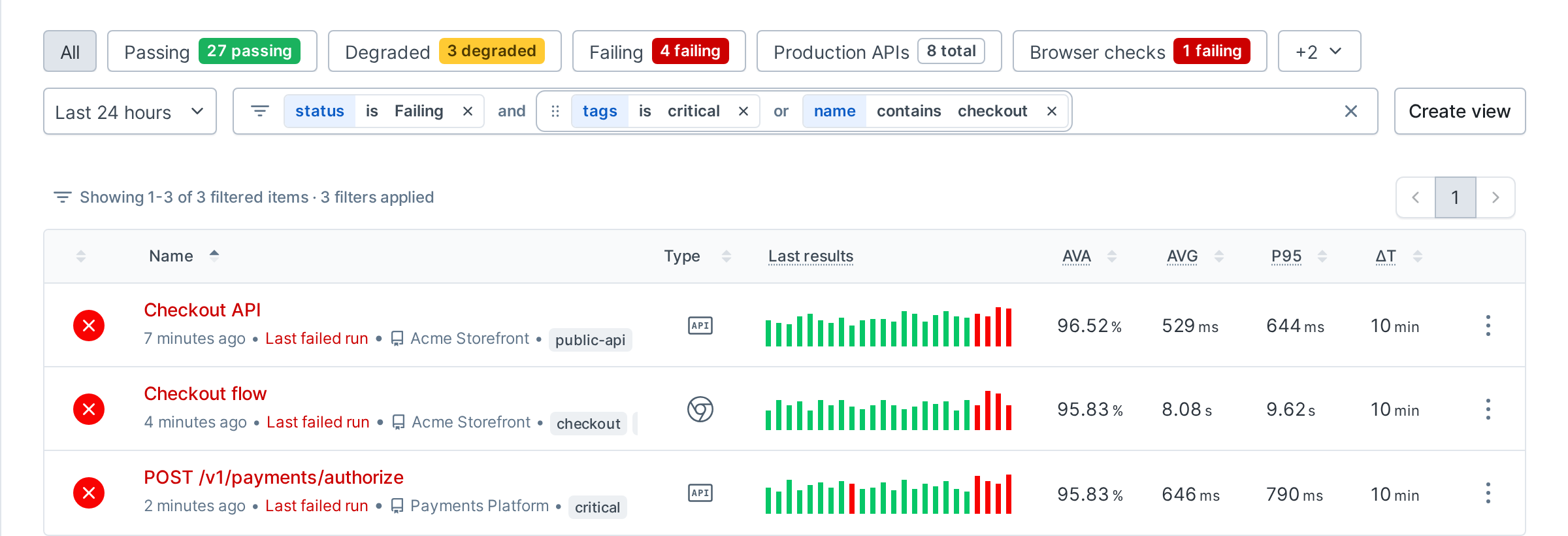Image resolution: width=1568 pixels, height=536 pixels.
Task: Click the results bar chart for Checkout flow
Action: pos(889,410)
